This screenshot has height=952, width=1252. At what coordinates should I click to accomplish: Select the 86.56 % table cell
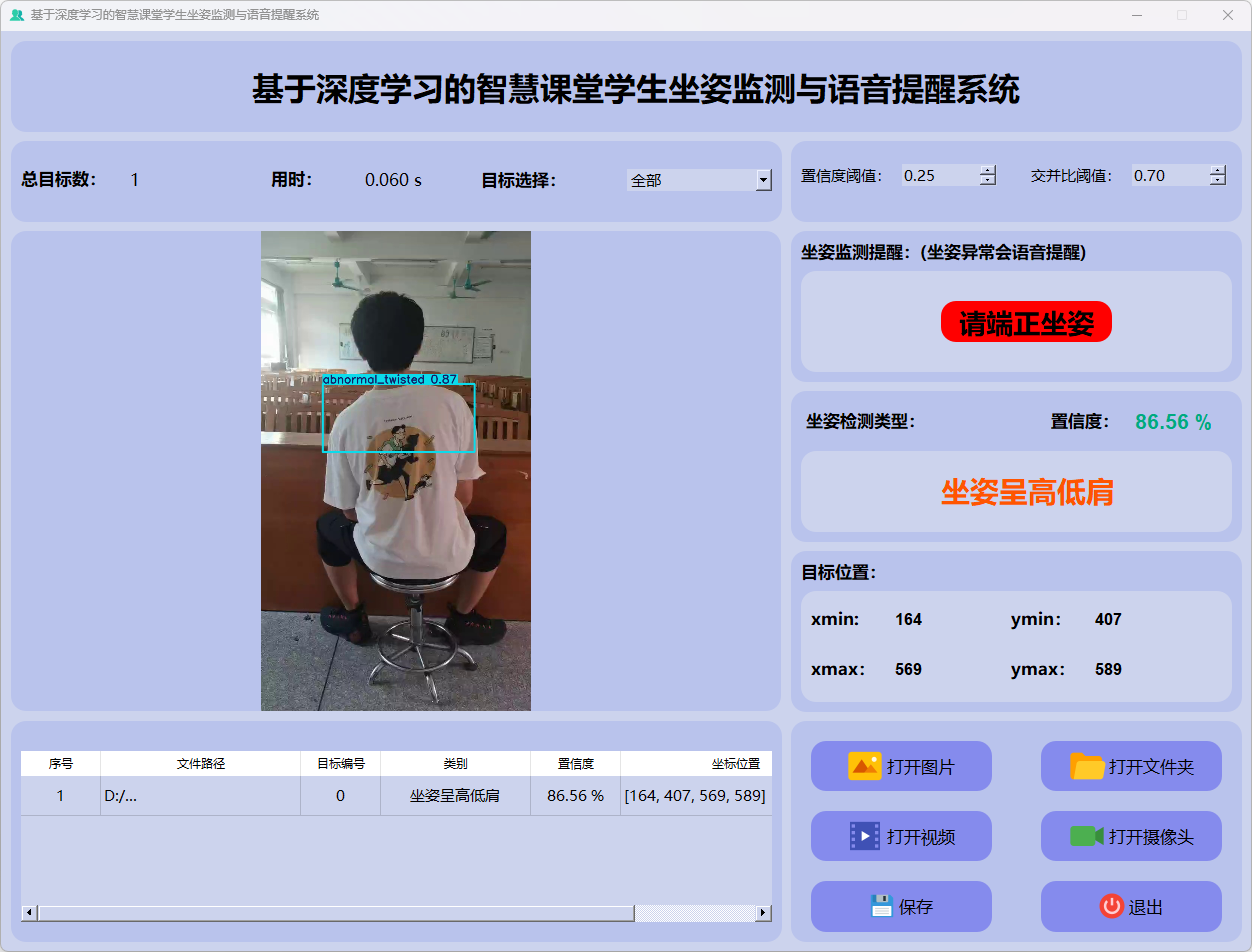click(x=576, y=796)
